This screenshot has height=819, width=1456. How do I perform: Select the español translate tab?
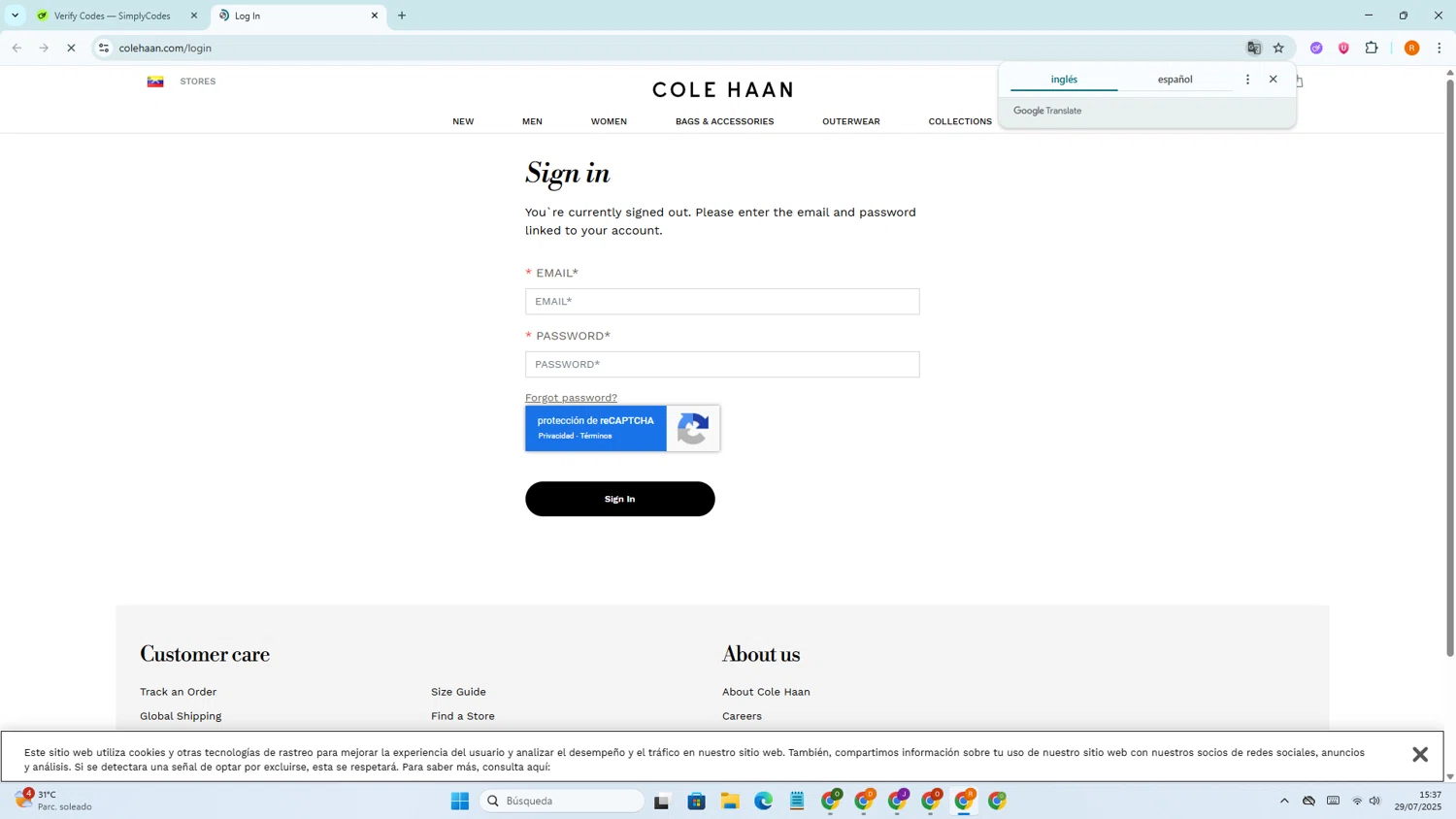(x=1175, y=80)
